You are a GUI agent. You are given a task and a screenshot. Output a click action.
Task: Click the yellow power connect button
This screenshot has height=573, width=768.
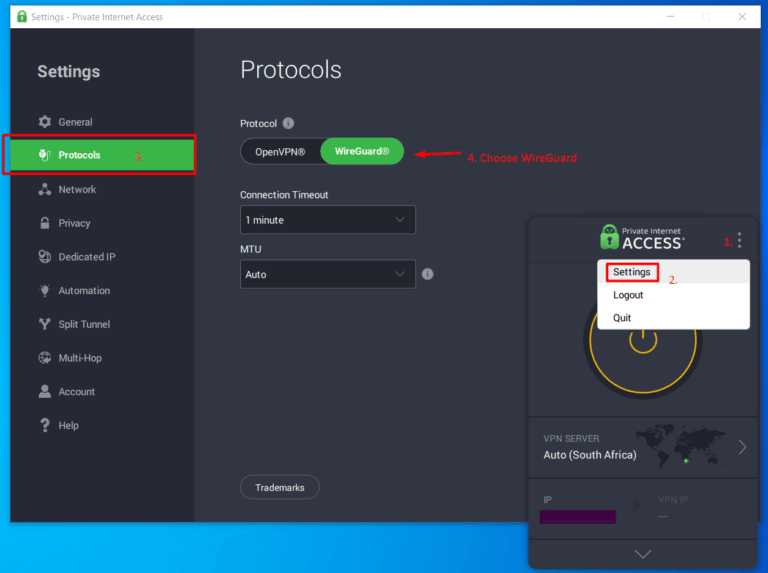coord(643,341)
